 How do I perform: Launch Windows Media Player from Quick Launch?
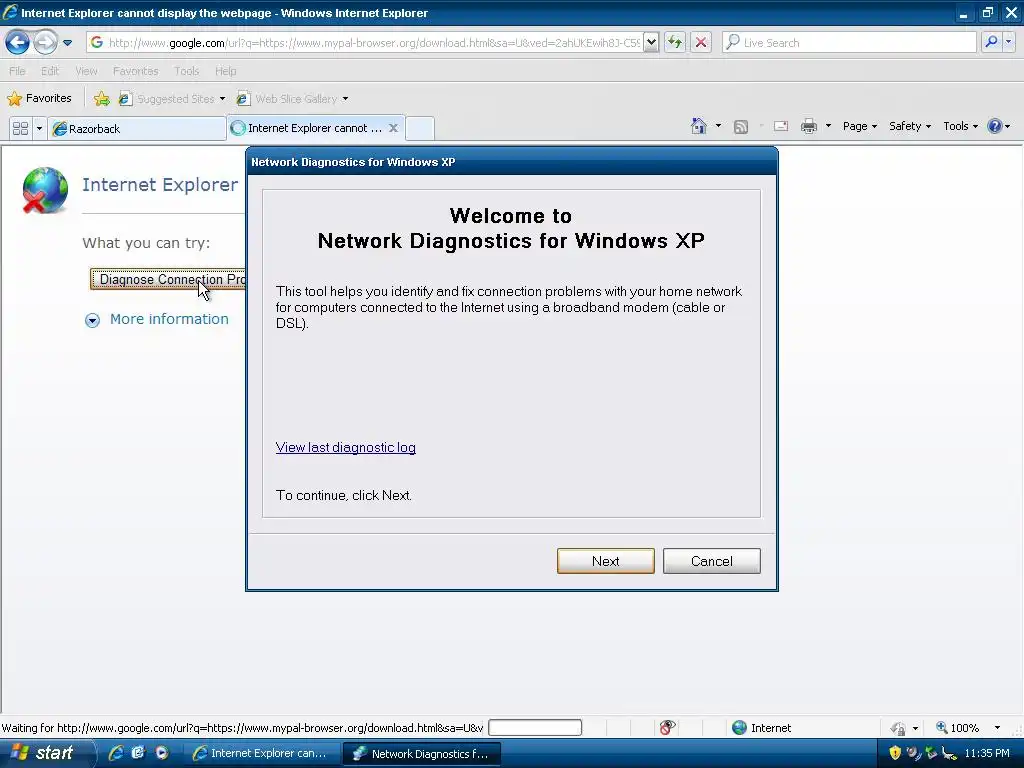coord(161,753)
